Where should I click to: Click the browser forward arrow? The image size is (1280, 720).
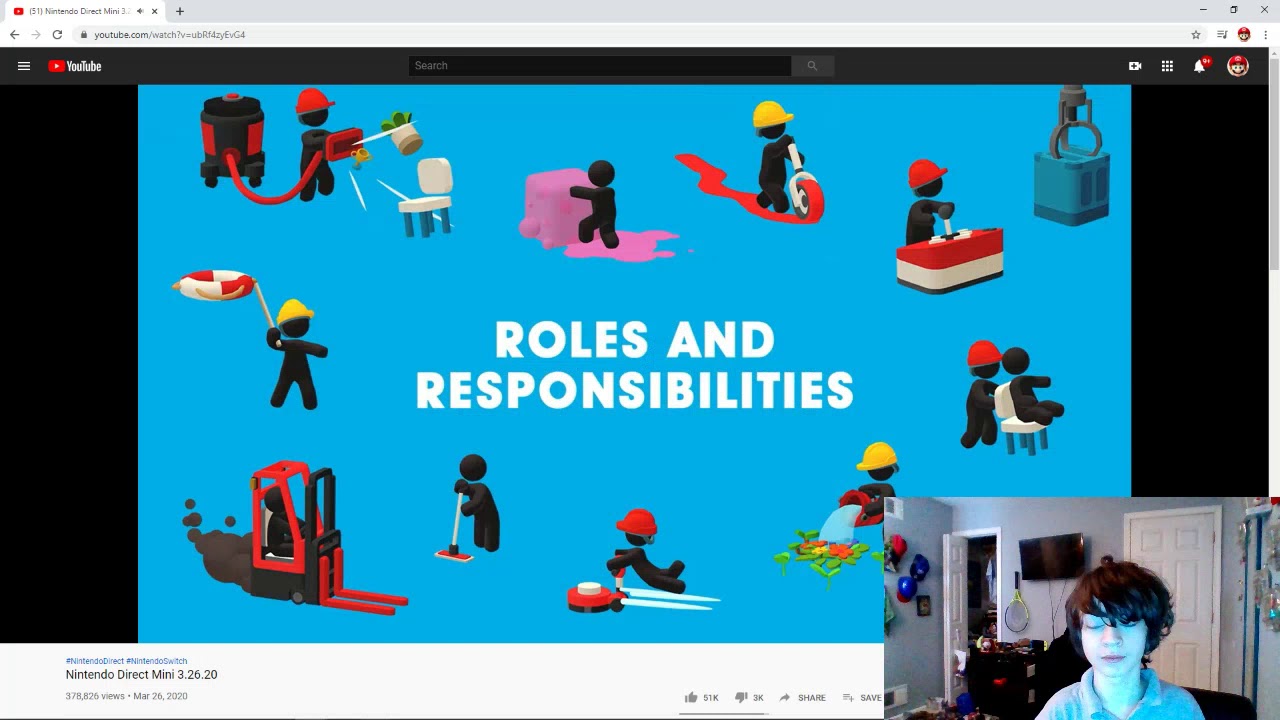(x=36, y=34)
